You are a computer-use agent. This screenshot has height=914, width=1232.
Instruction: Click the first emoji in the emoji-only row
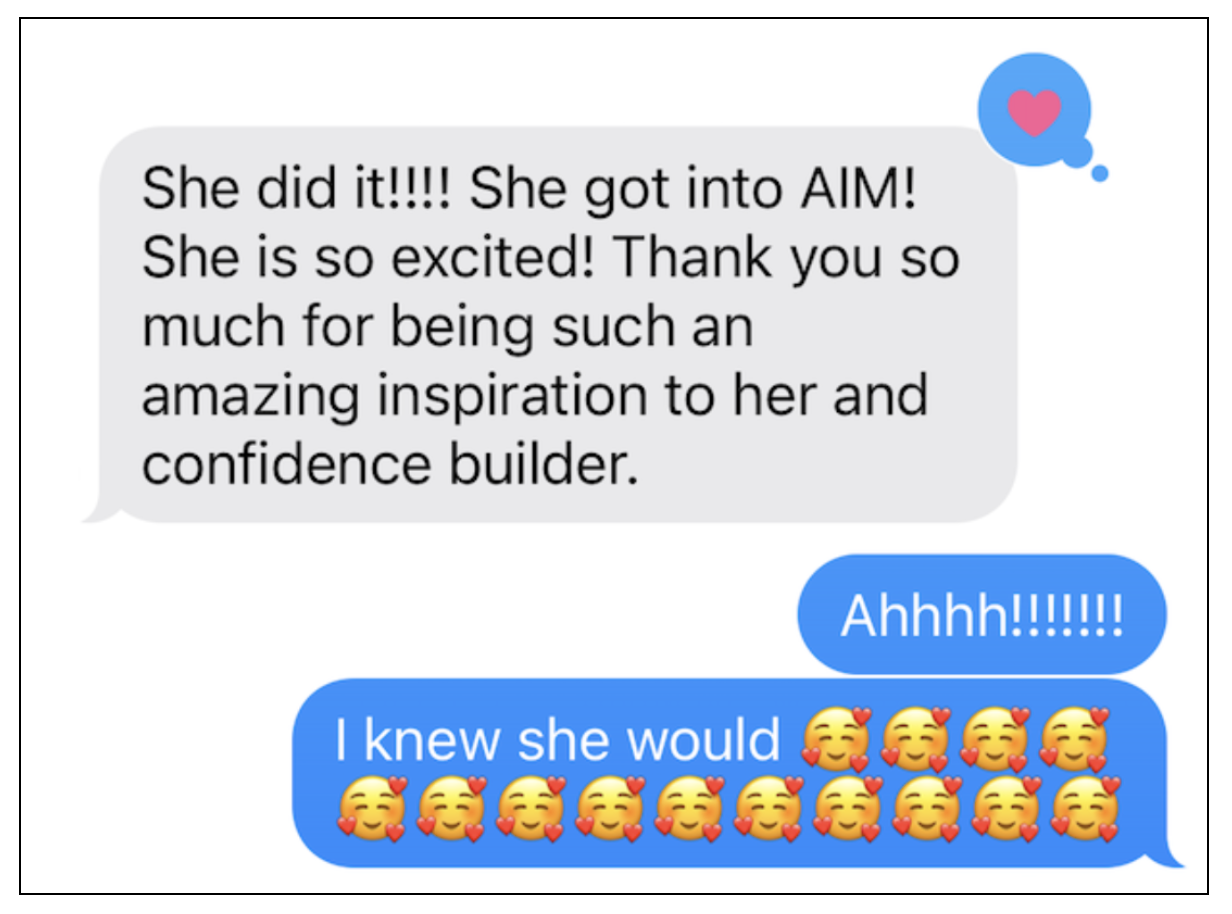pos(371,808)
